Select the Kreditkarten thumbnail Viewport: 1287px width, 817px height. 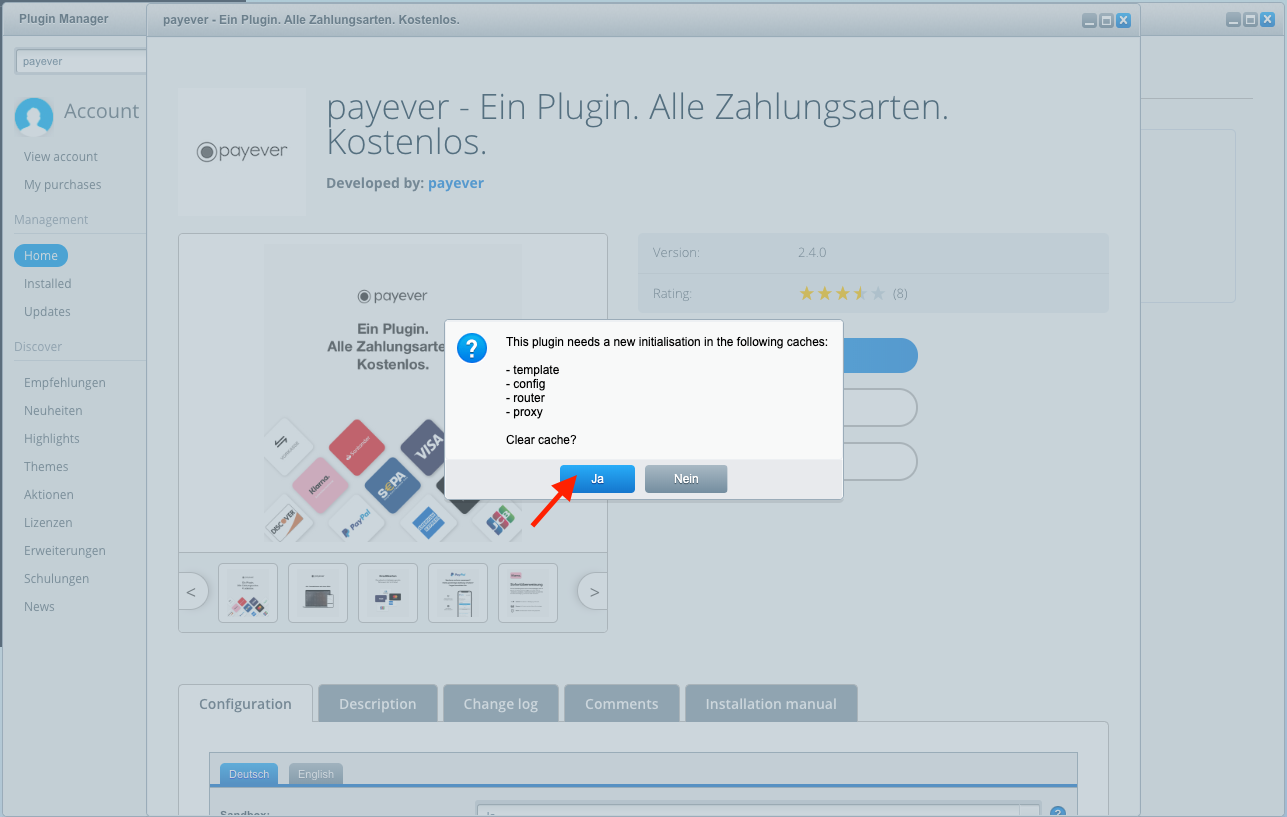click(388, 593)
